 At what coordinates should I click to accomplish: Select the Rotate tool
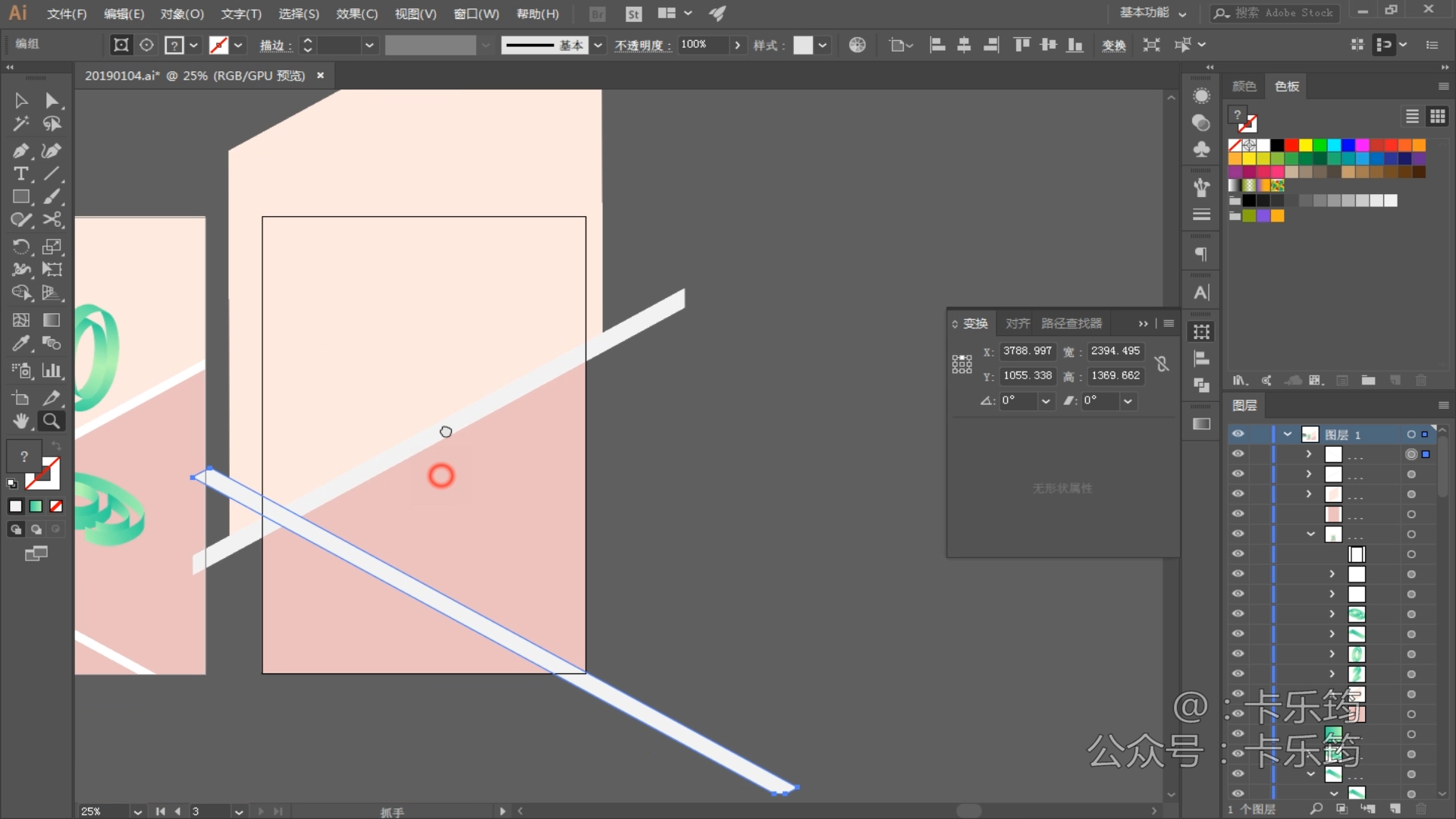click(x=20, y=246)
